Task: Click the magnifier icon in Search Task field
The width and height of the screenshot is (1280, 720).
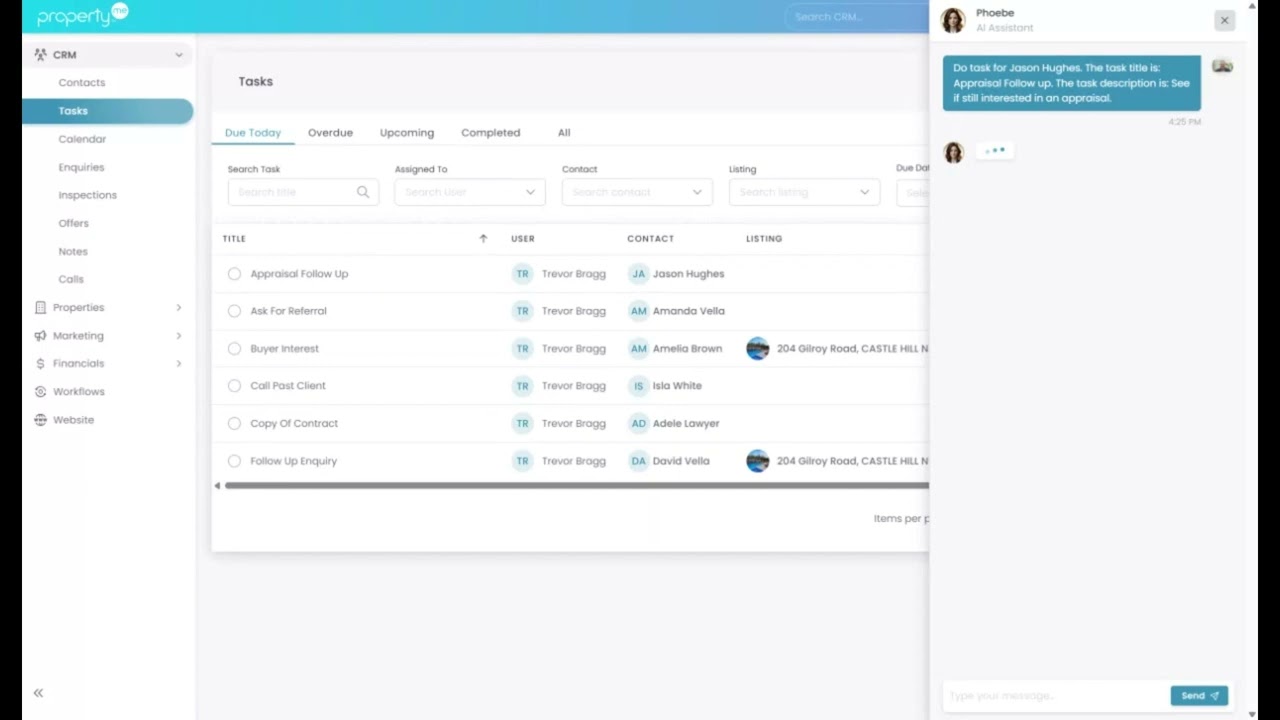Action: 363,192
